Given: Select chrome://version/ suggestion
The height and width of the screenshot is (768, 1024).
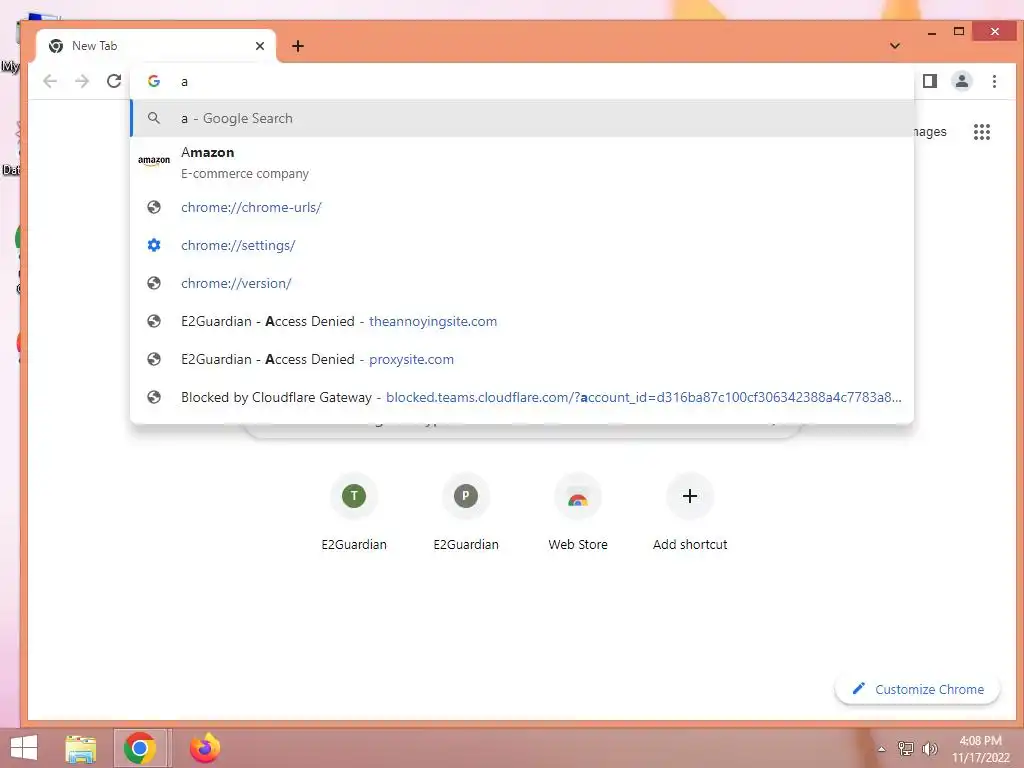Looking at the screenshot, I should click(522, 283).
